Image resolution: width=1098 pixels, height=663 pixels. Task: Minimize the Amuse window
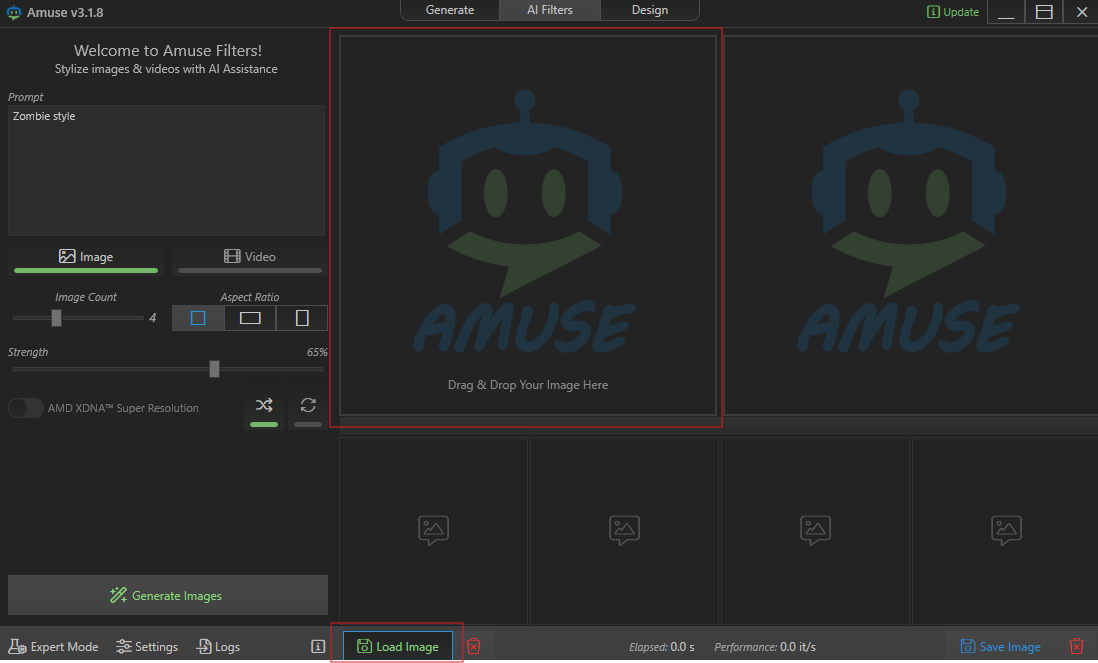click(x=1006, y=12)
